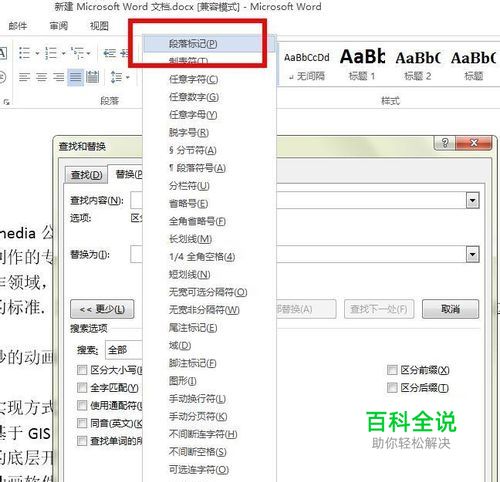Screen dimensions: 500x482
Task: Click the highlighted justify alignment icon
Action: pyautogui.click(x=76, y=77)
